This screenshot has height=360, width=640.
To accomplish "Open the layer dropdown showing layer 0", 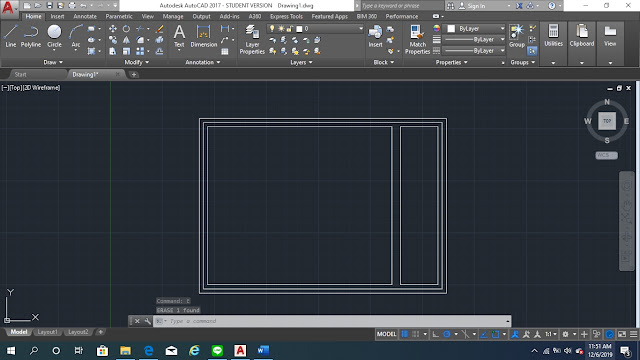I will click(315, 29).
